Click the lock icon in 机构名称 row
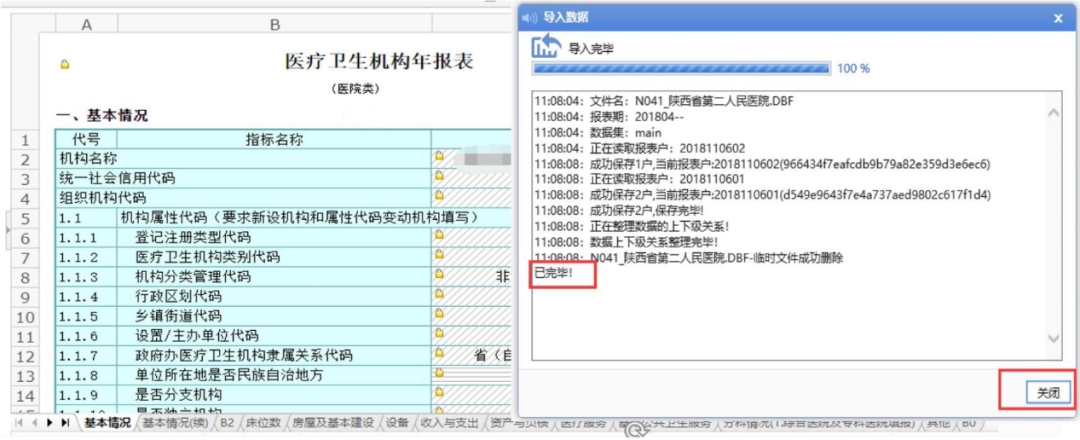 coord(438,158)
